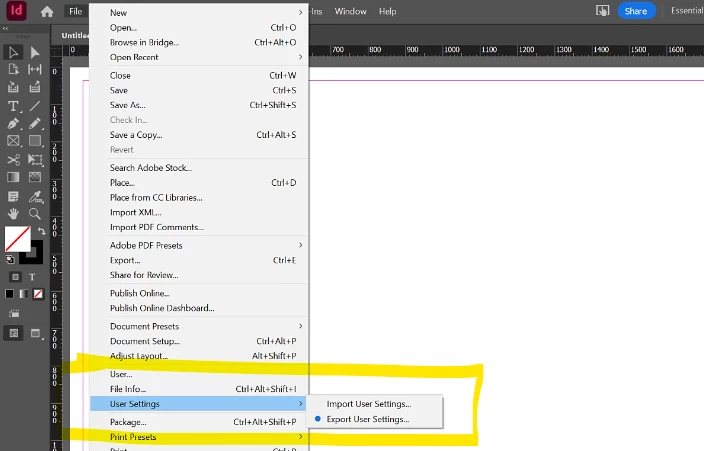Choose Save As from File menu

(x=199, y=105)
